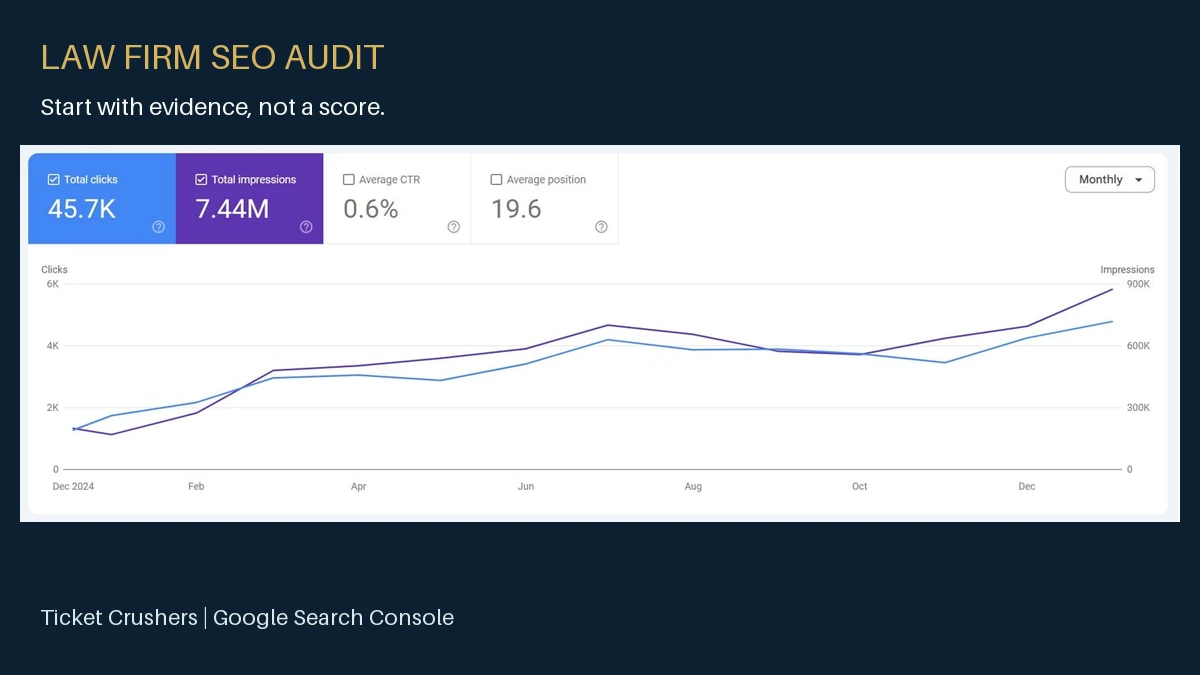Click the 4K clicks axis label
Image resolution: width=1200 pixels, height=675 pixels.
[53, 346]
